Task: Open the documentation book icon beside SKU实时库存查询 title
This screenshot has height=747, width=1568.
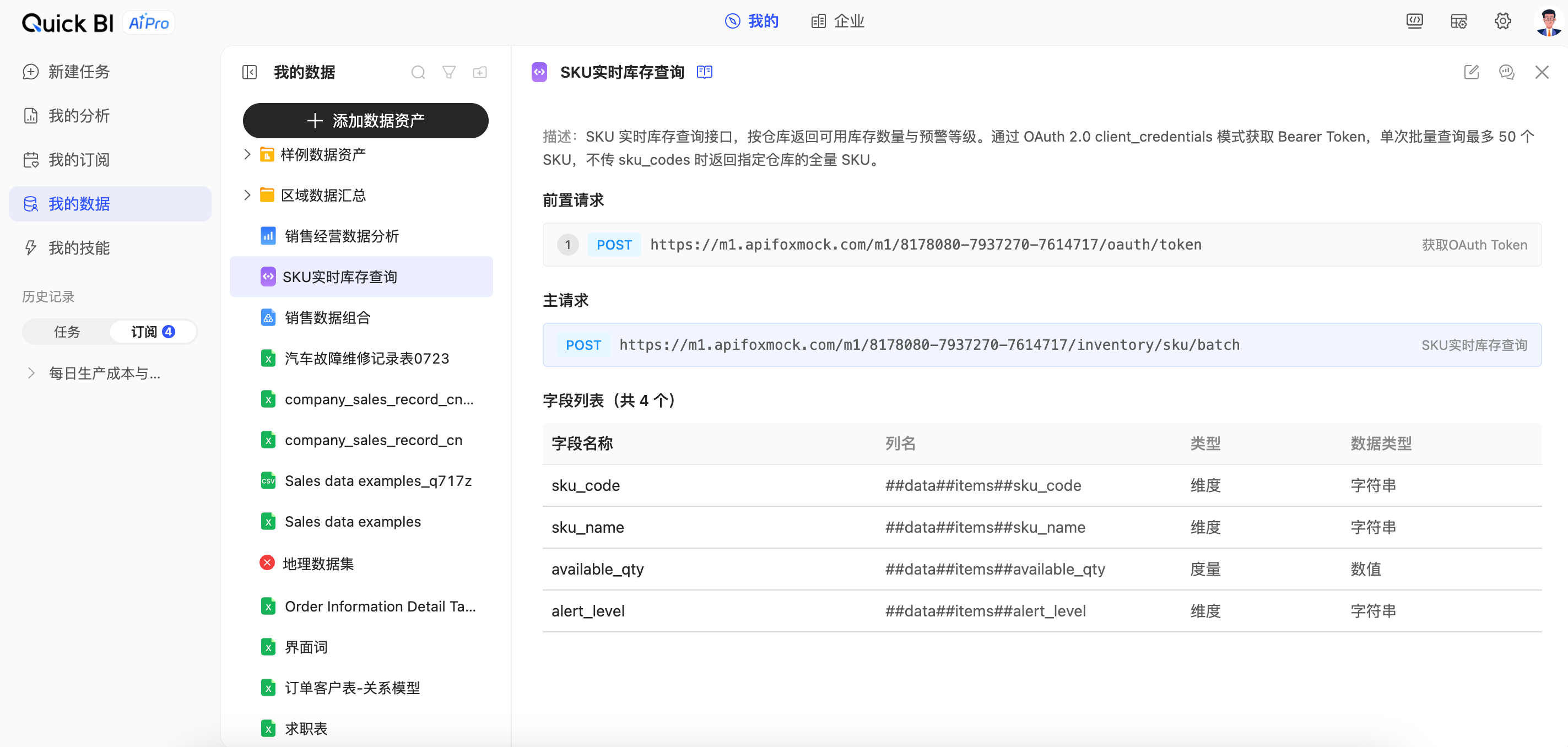Action: [x=705, y=72]
